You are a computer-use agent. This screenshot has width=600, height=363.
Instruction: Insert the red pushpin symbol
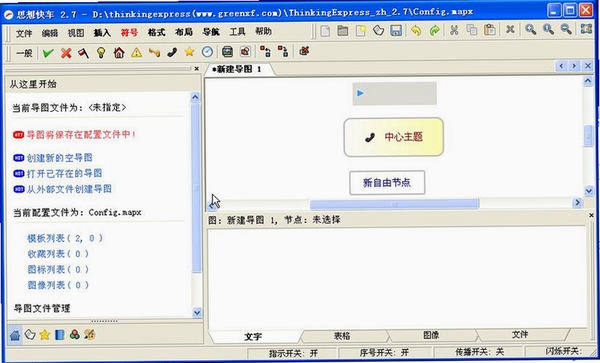pyautogui.click(x=83, y=53)
